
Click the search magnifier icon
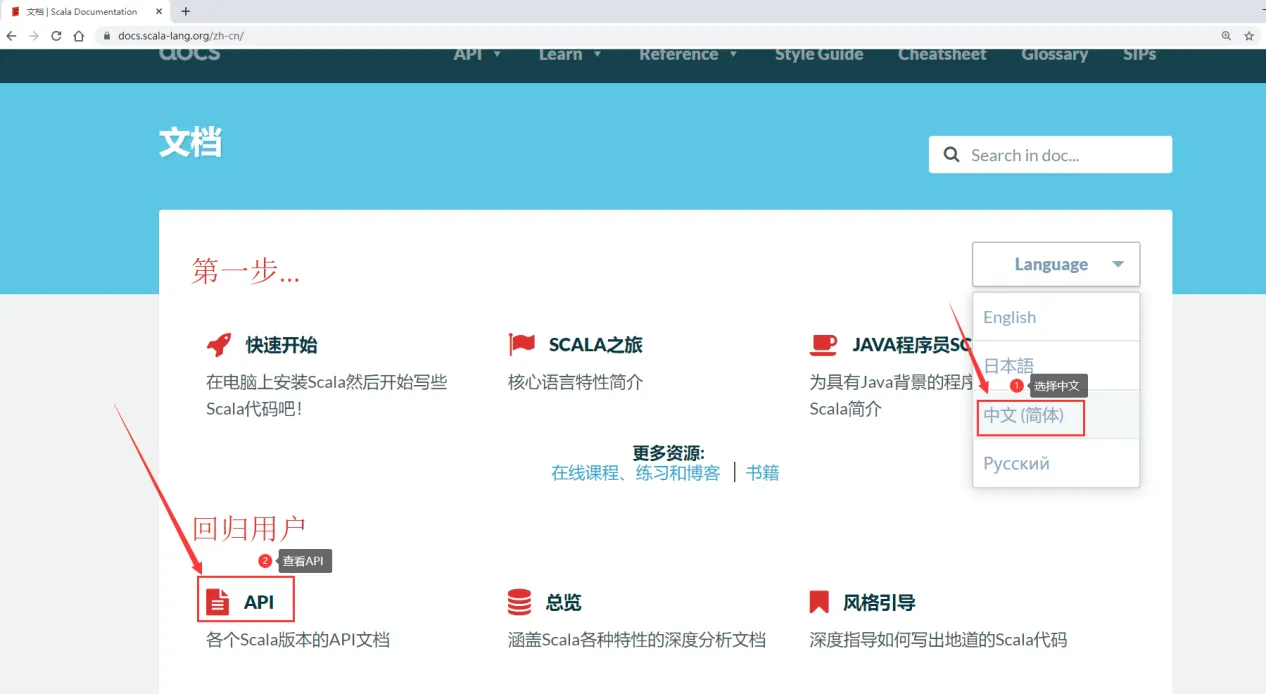[x=951, y=155]
